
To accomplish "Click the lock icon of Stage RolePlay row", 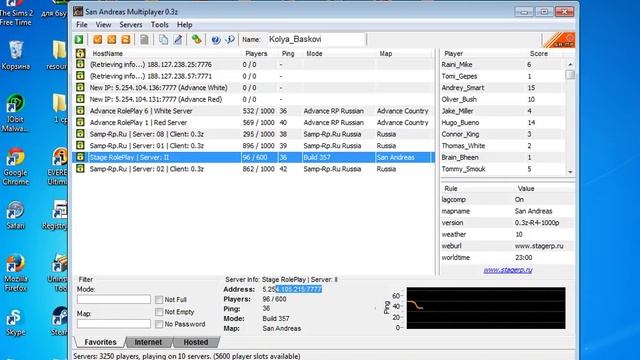I will [80, 157].
